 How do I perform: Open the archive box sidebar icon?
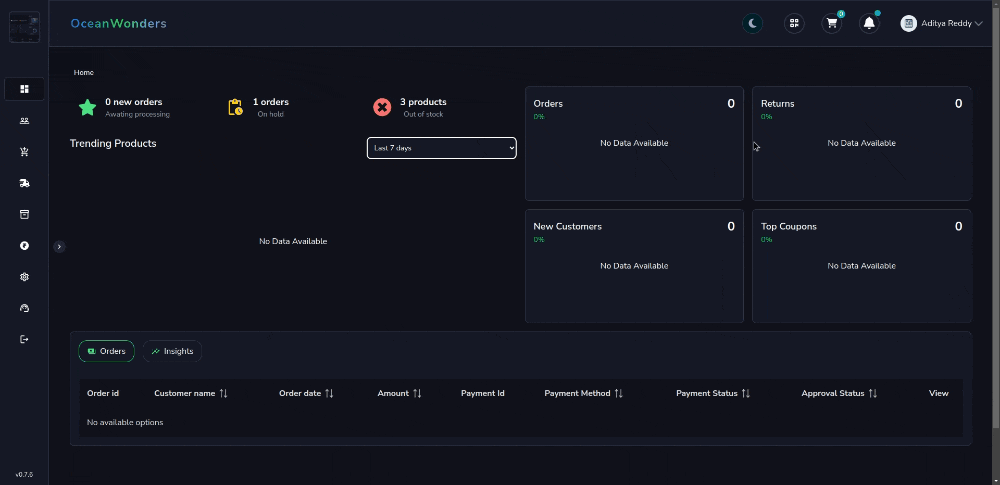tap(24, 214)
